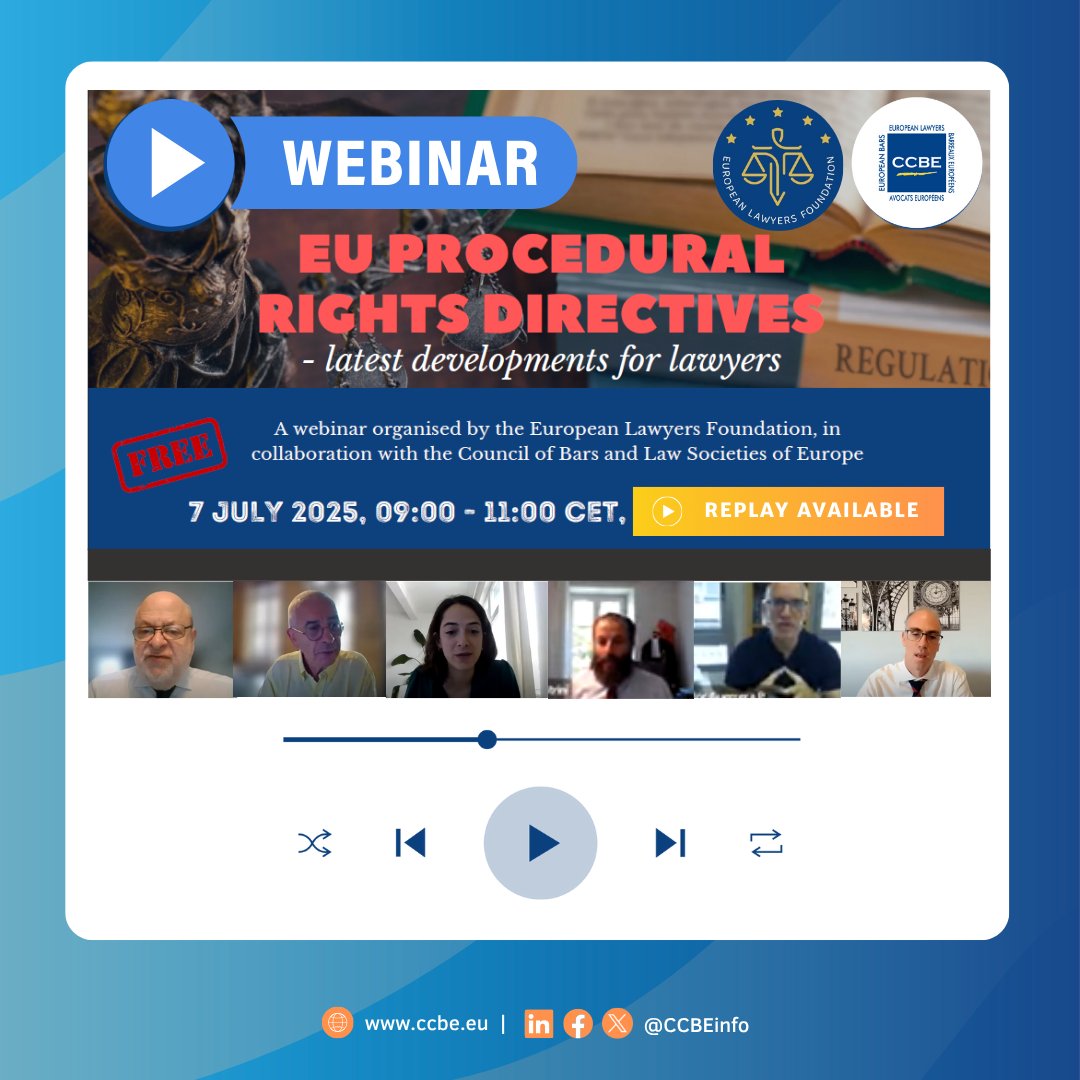The image size is (1080, 1080).
Task: Click the play icon in Replay button
Action: (x=667, y=511)
